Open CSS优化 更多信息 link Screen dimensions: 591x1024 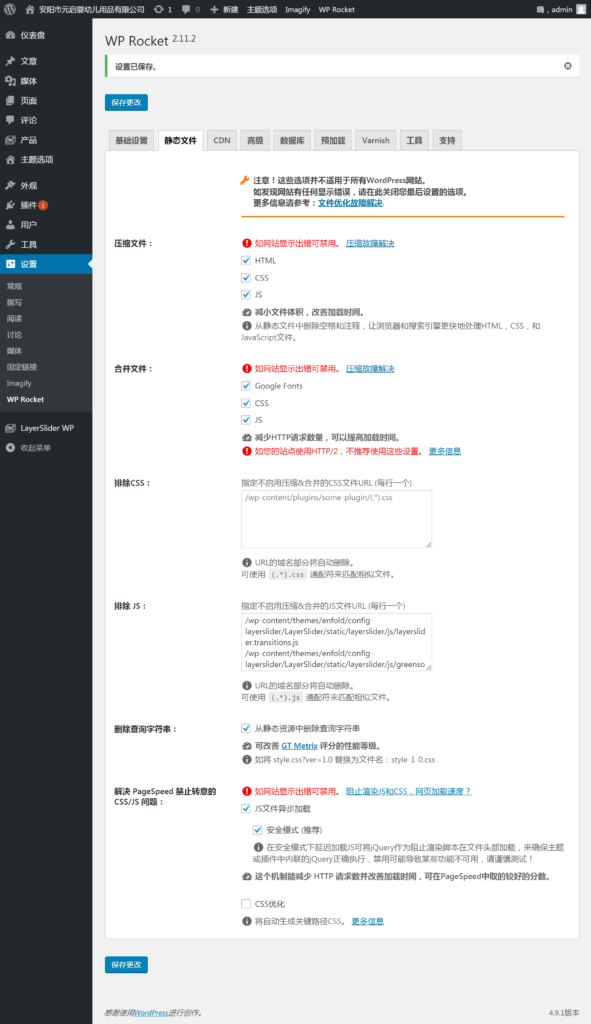click(x=368, y=921)
